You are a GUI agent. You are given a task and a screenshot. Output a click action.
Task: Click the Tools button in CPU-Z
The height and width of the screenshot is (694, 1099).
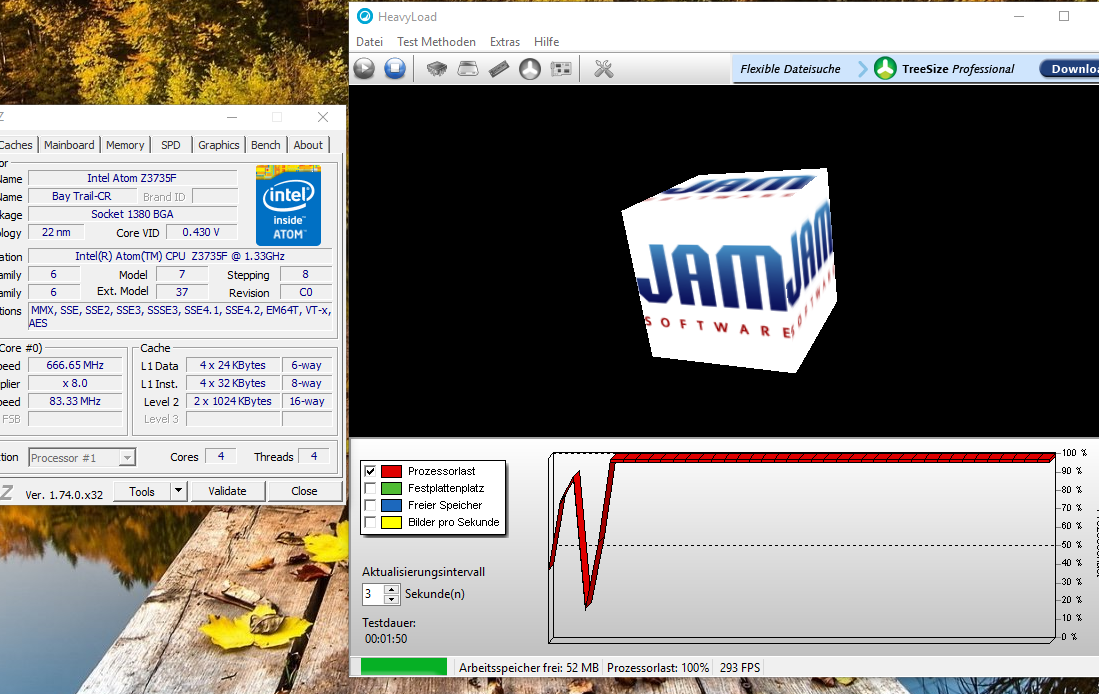[x=142, y=491]
